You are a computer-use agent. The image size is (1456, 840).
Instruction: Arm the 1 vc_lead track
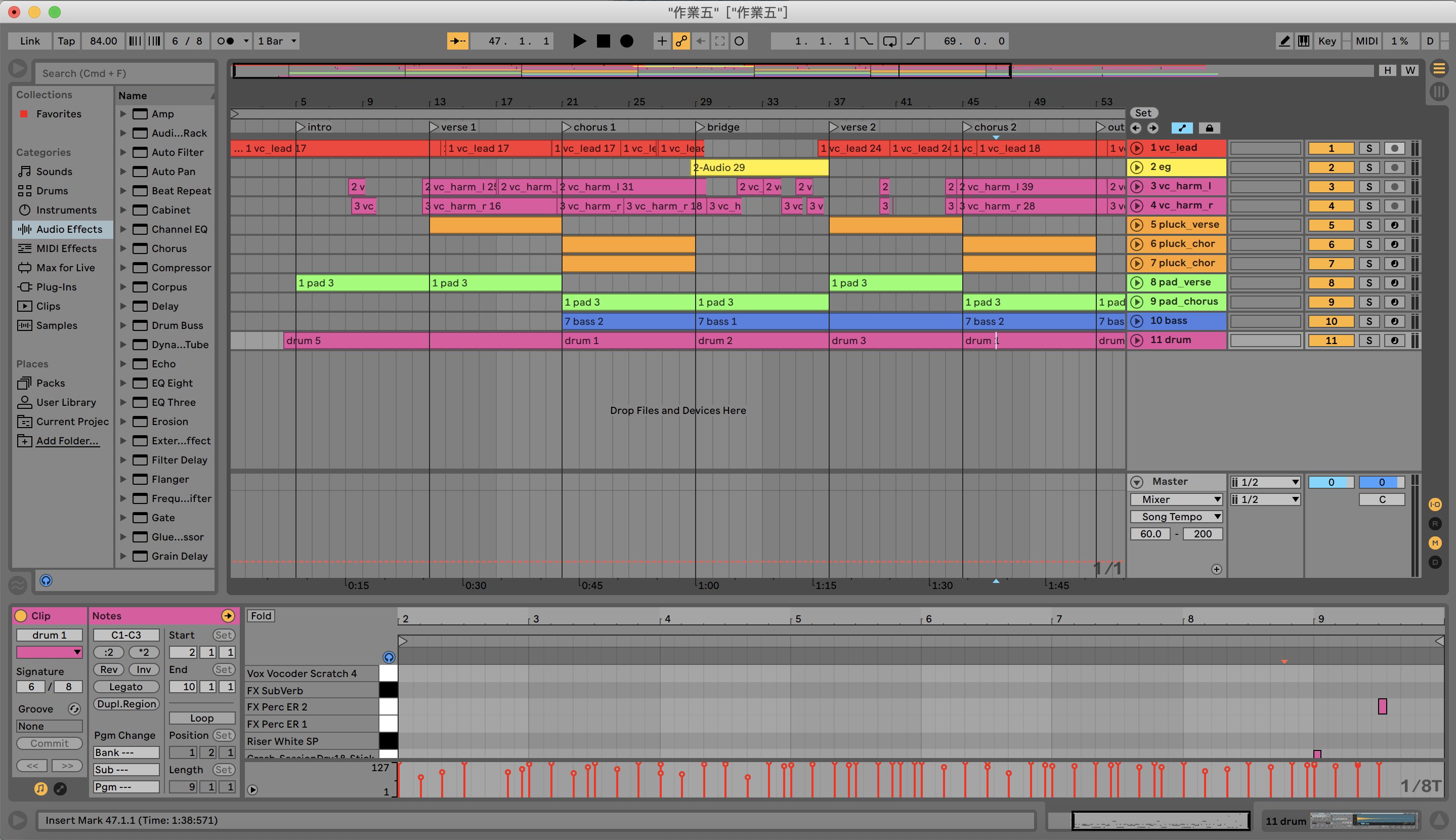click(1394, 148)
